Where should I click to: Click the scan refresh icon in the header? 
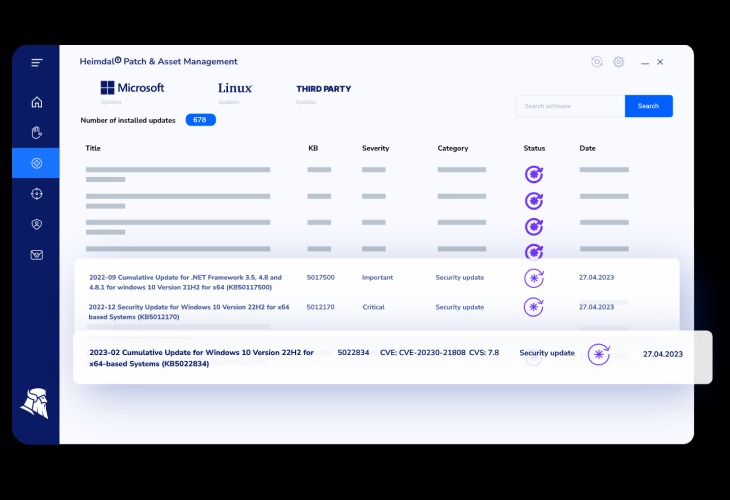coord(597,62)
